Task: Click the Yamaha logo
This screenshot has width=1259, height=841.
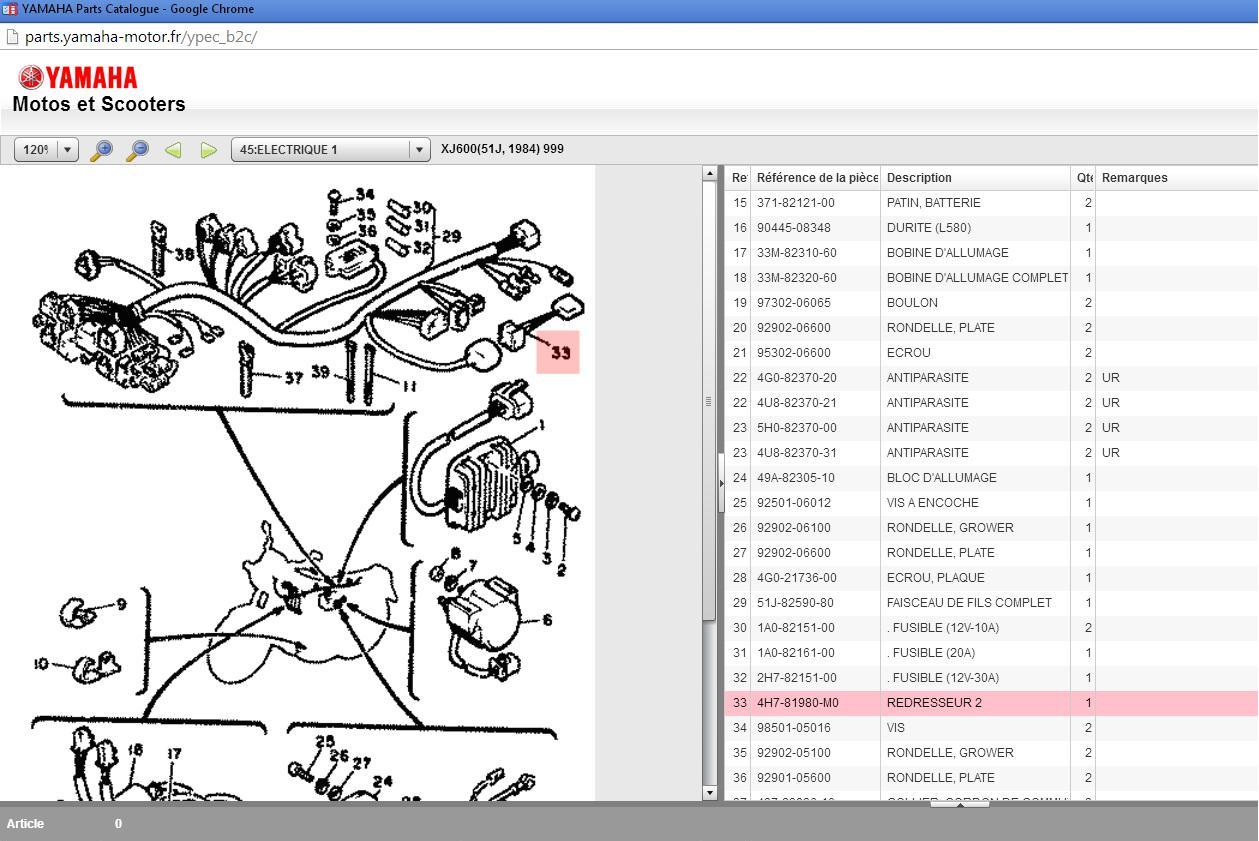Action: (x=77, y=78)
